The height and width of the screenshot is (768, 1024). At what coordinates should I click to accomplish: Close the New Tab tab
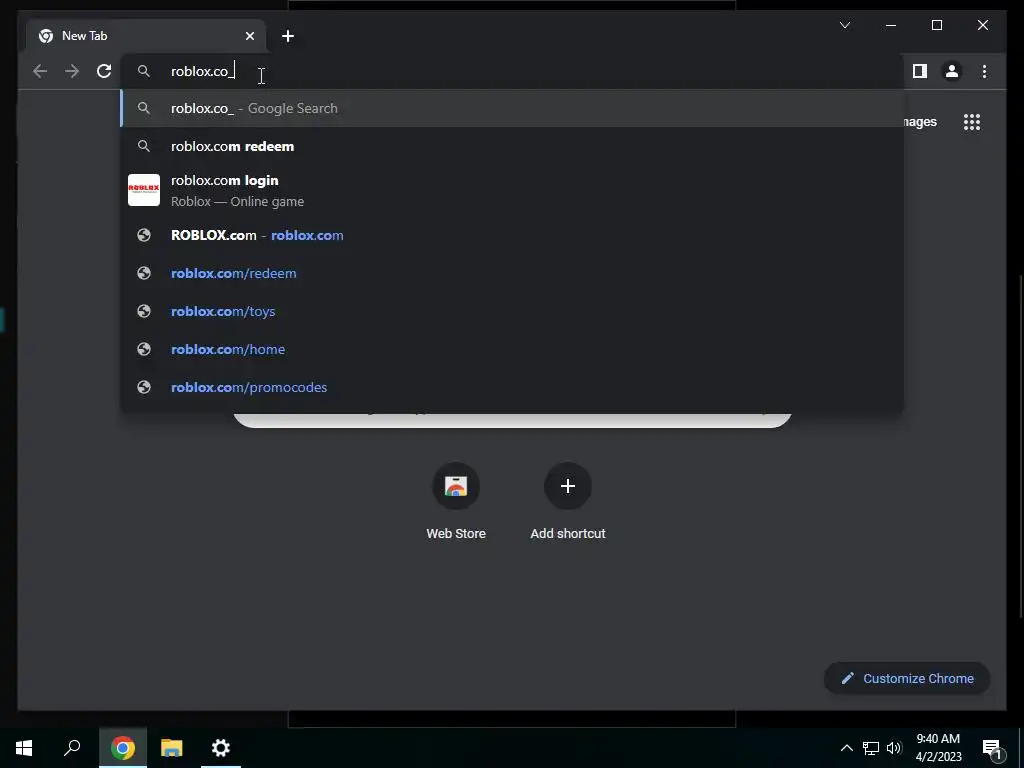point(249,36)
